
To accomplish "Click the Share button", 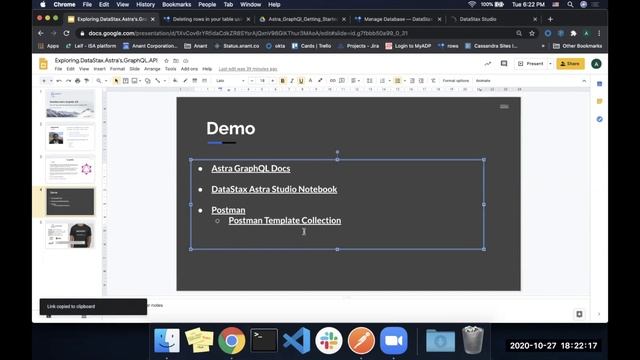I will [x=570, y=64].
